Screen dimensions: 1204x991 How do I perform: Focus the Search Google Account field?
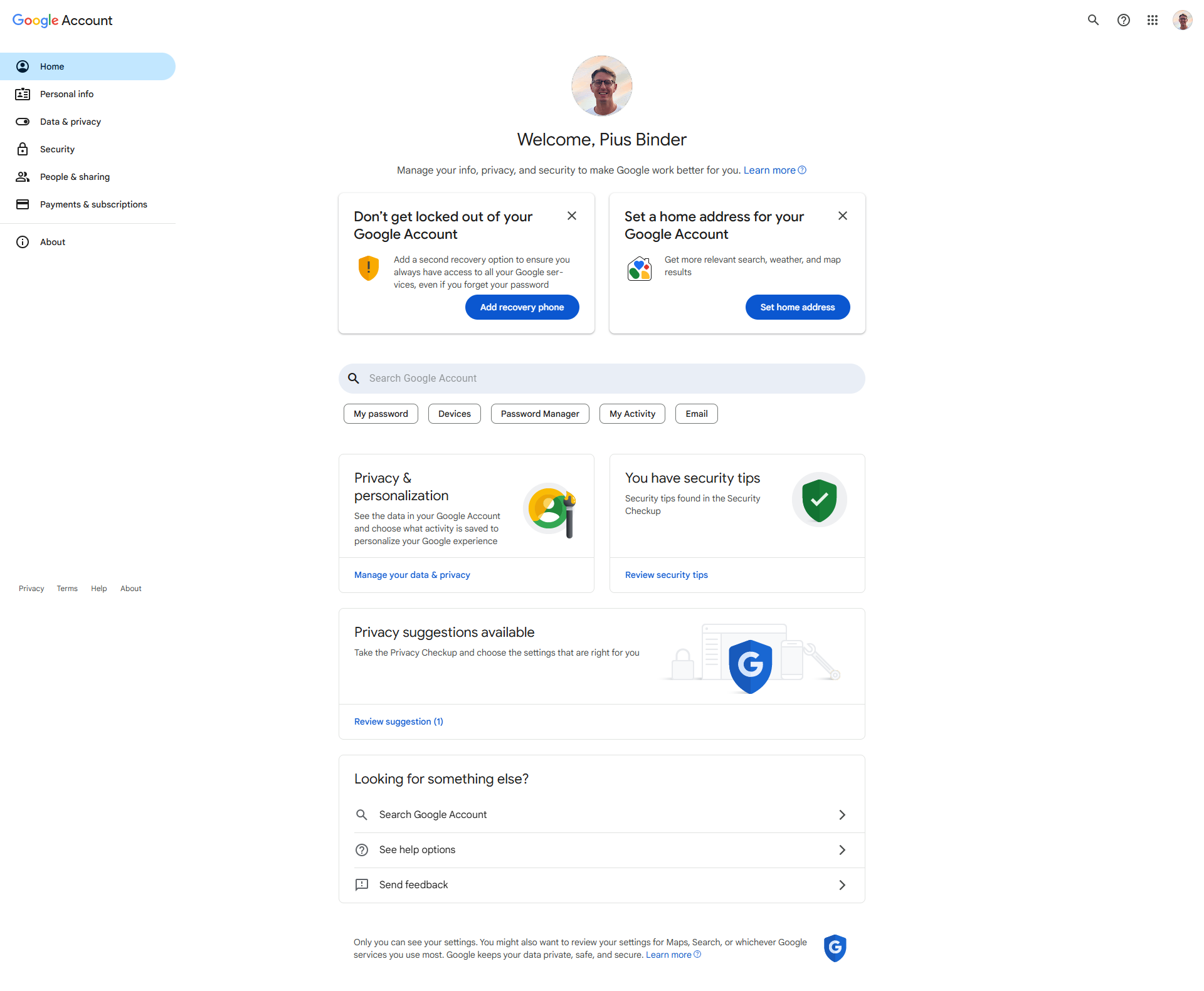coord(602,379)
